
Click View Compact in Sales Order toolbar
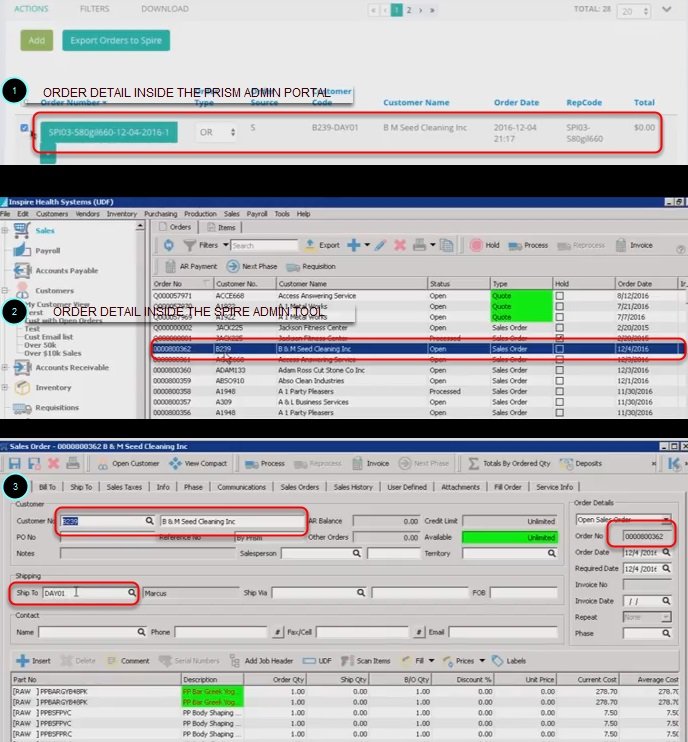(198, 464)
